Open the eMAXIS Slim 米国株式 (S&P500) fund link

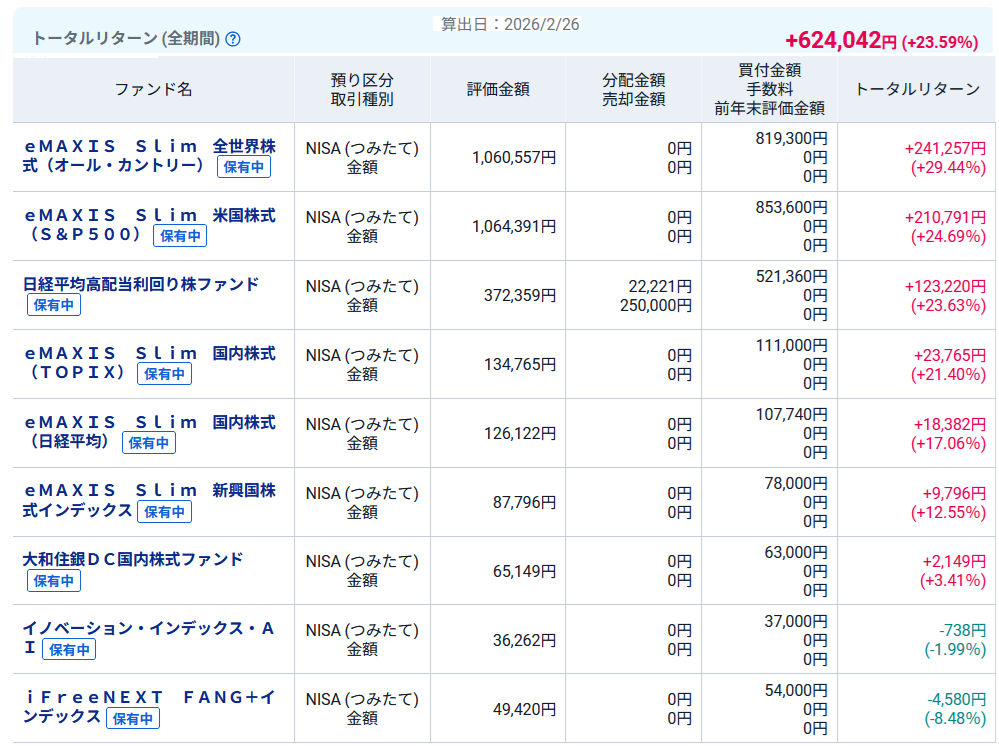coord(149,224)
